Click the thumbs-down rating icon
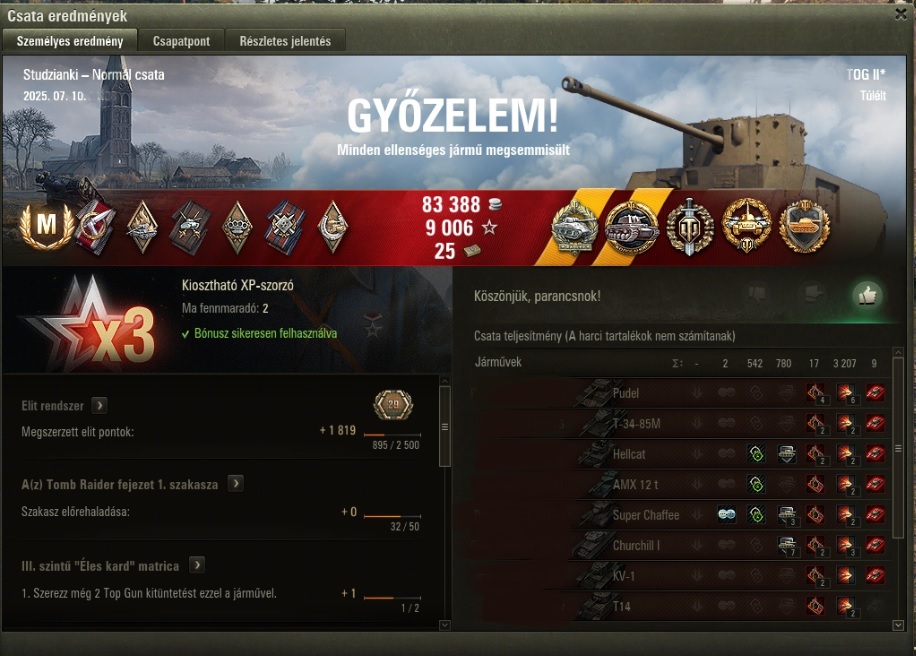The height and width of the screenshot is (656, 916). (x=757, y=294)
